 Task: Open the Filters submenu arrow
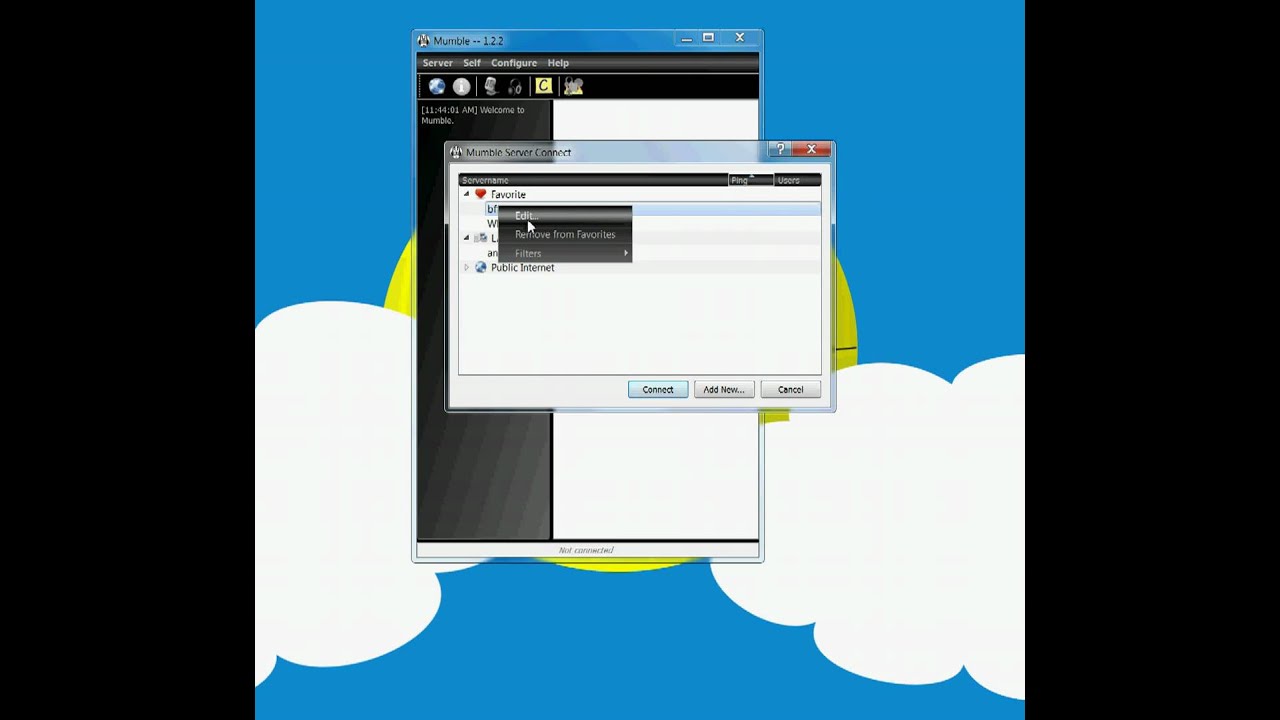pyautogui.click(x=626, y=253)
